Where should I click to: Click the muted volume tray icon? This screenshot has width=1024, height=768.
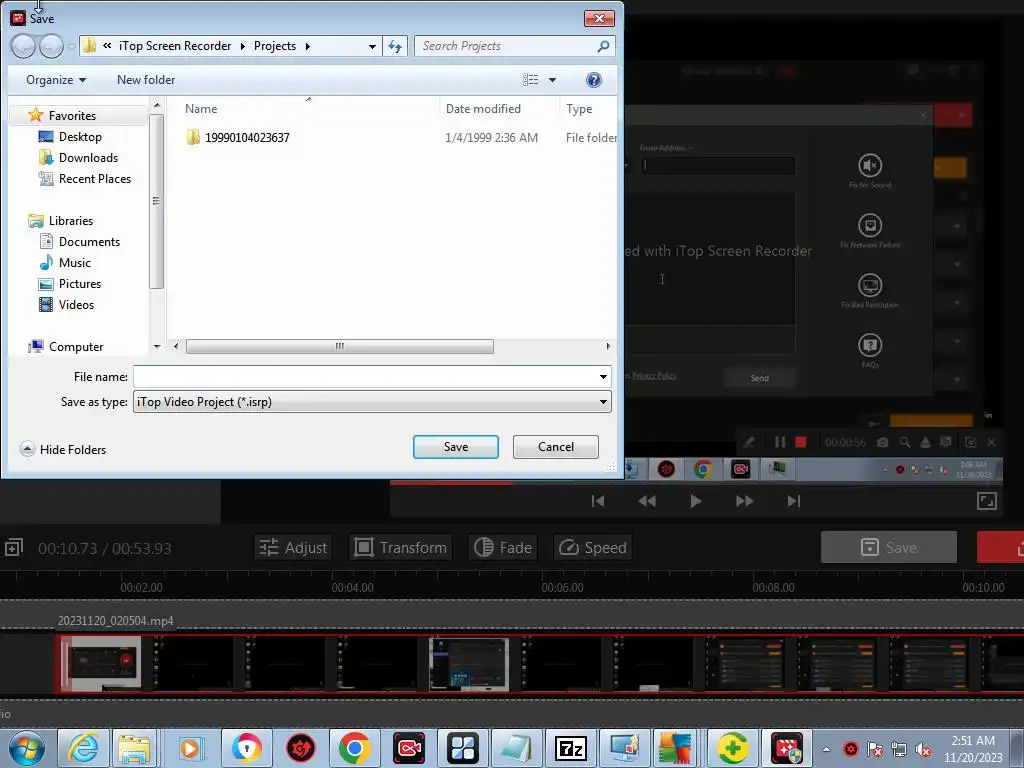pyautogui.click(x=923, y=749)
